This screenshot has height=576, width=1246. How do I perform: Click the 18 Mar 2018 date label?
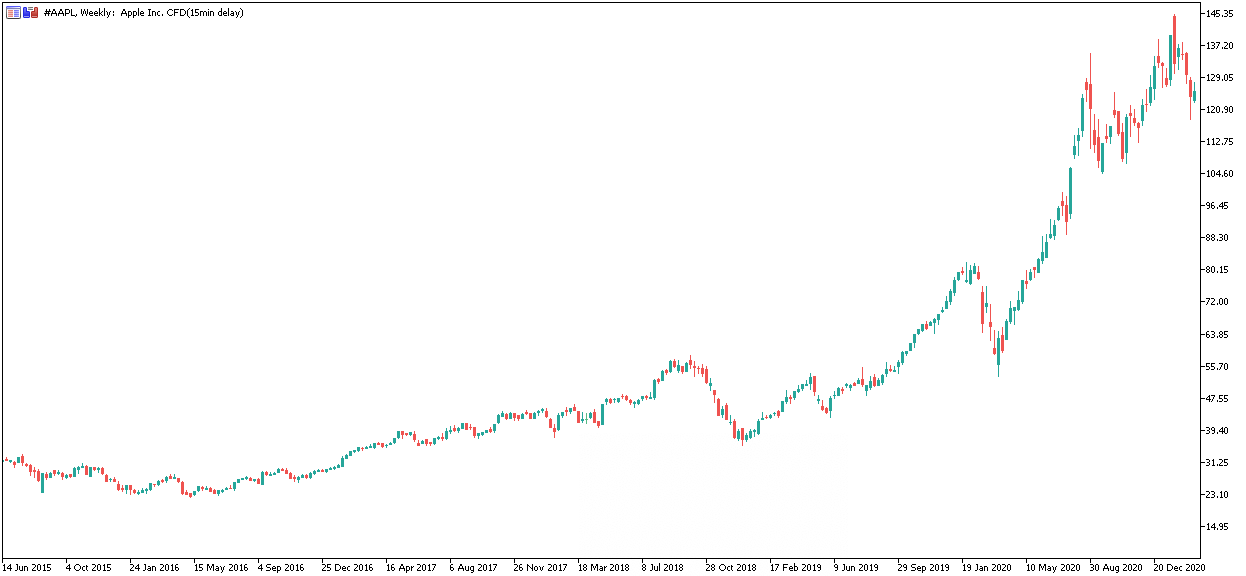[x=604, y=566]
